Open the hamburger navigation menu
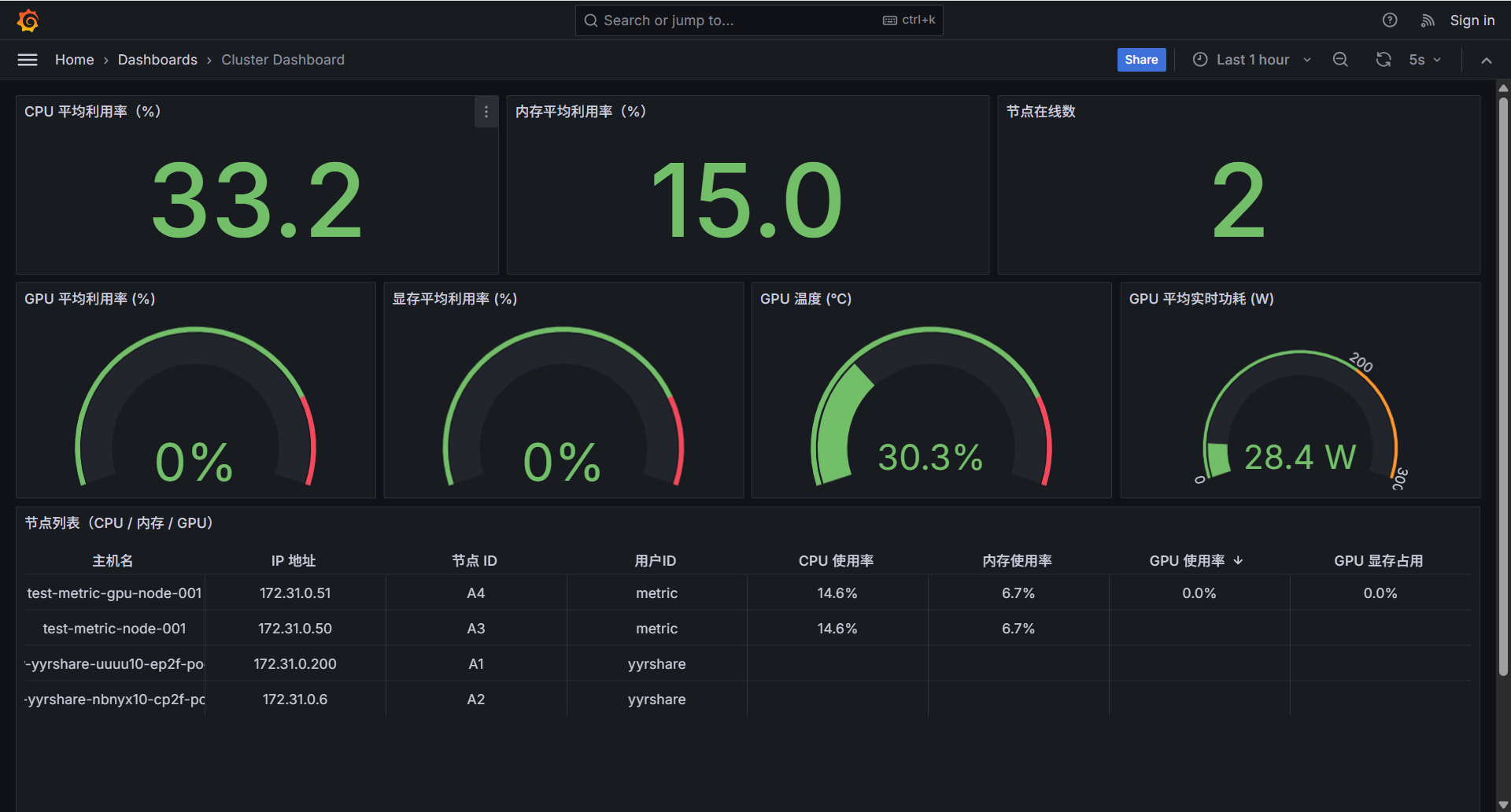Viewport: 1511px width, 812px height. [x=28, y=60]
